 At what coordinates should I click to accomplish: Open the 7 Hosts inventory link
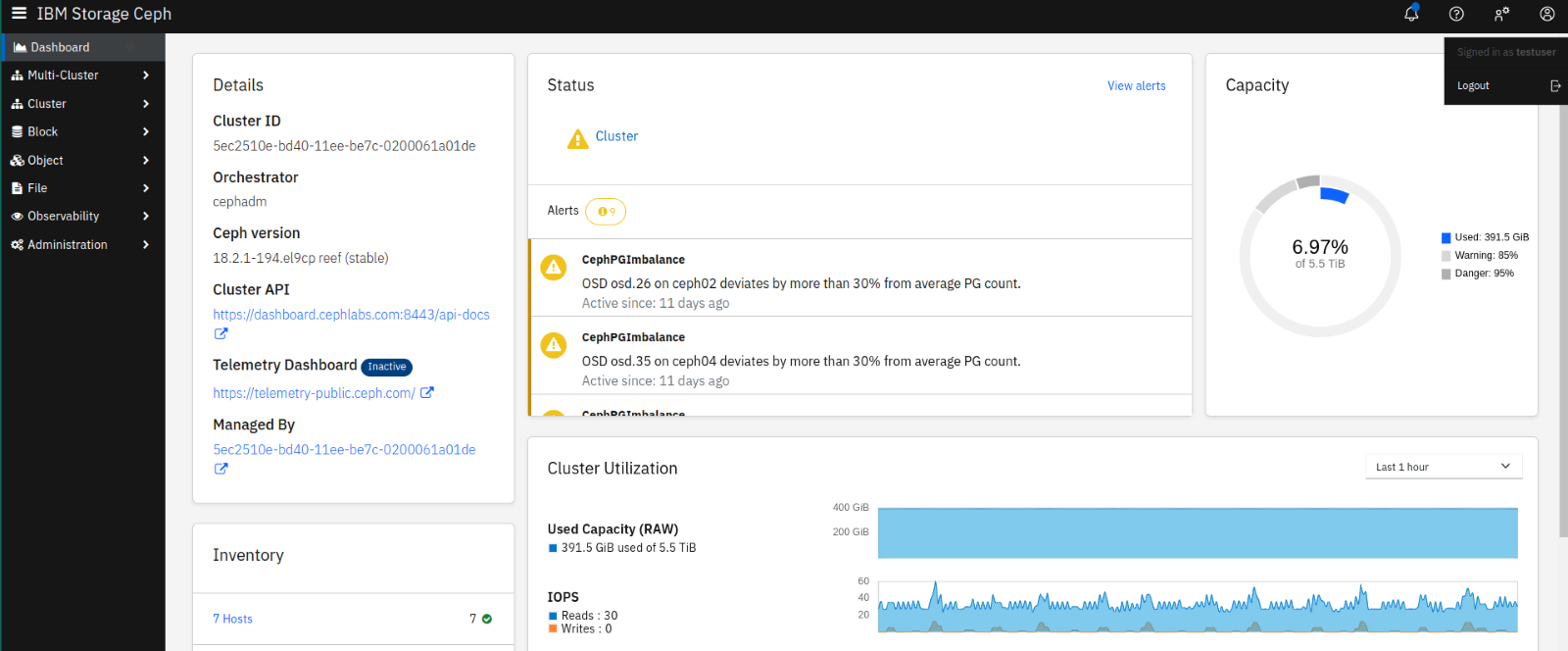click(232, 619)
